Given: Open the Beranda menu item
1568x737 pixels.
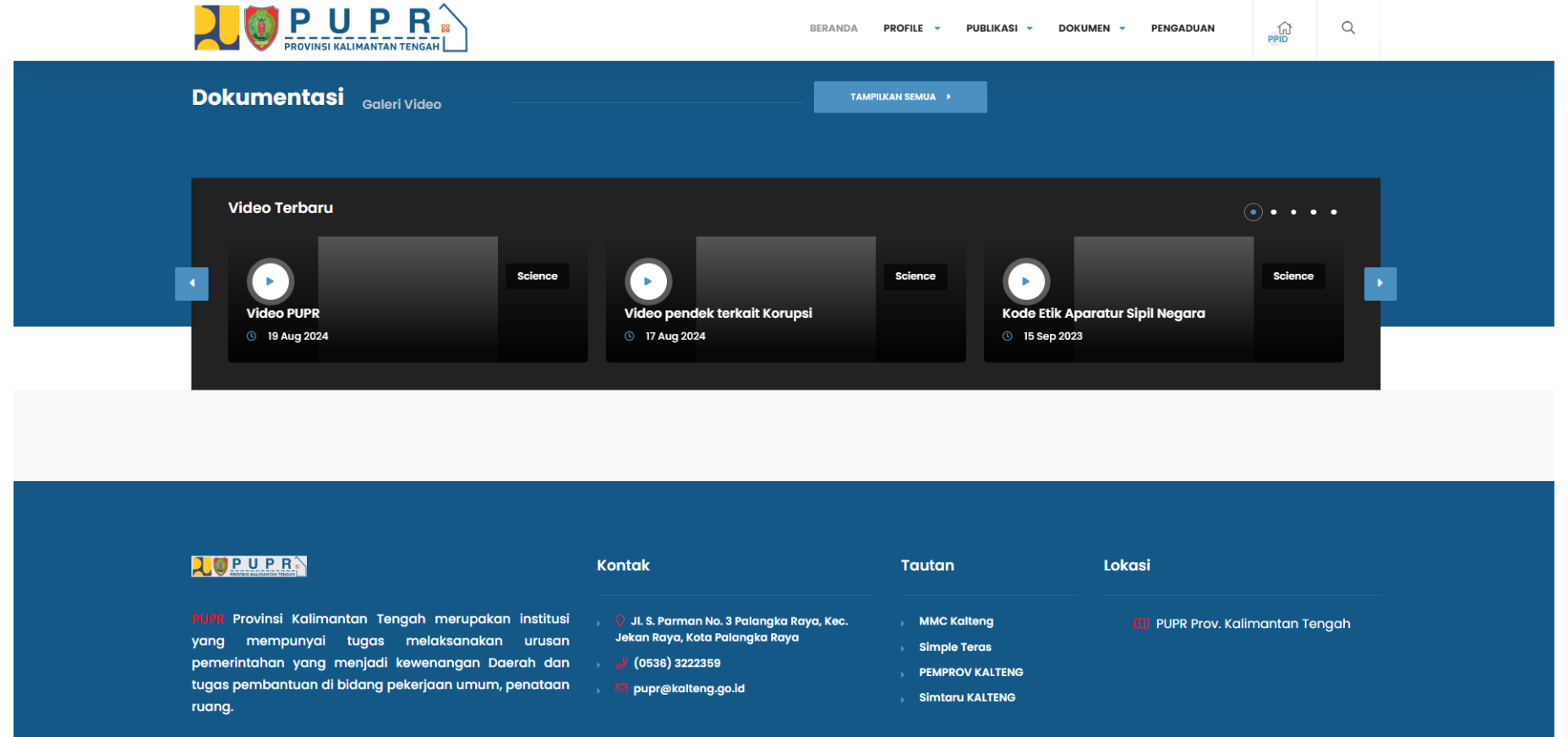Looking at the screenshot, I should click(x=833, y=29).
